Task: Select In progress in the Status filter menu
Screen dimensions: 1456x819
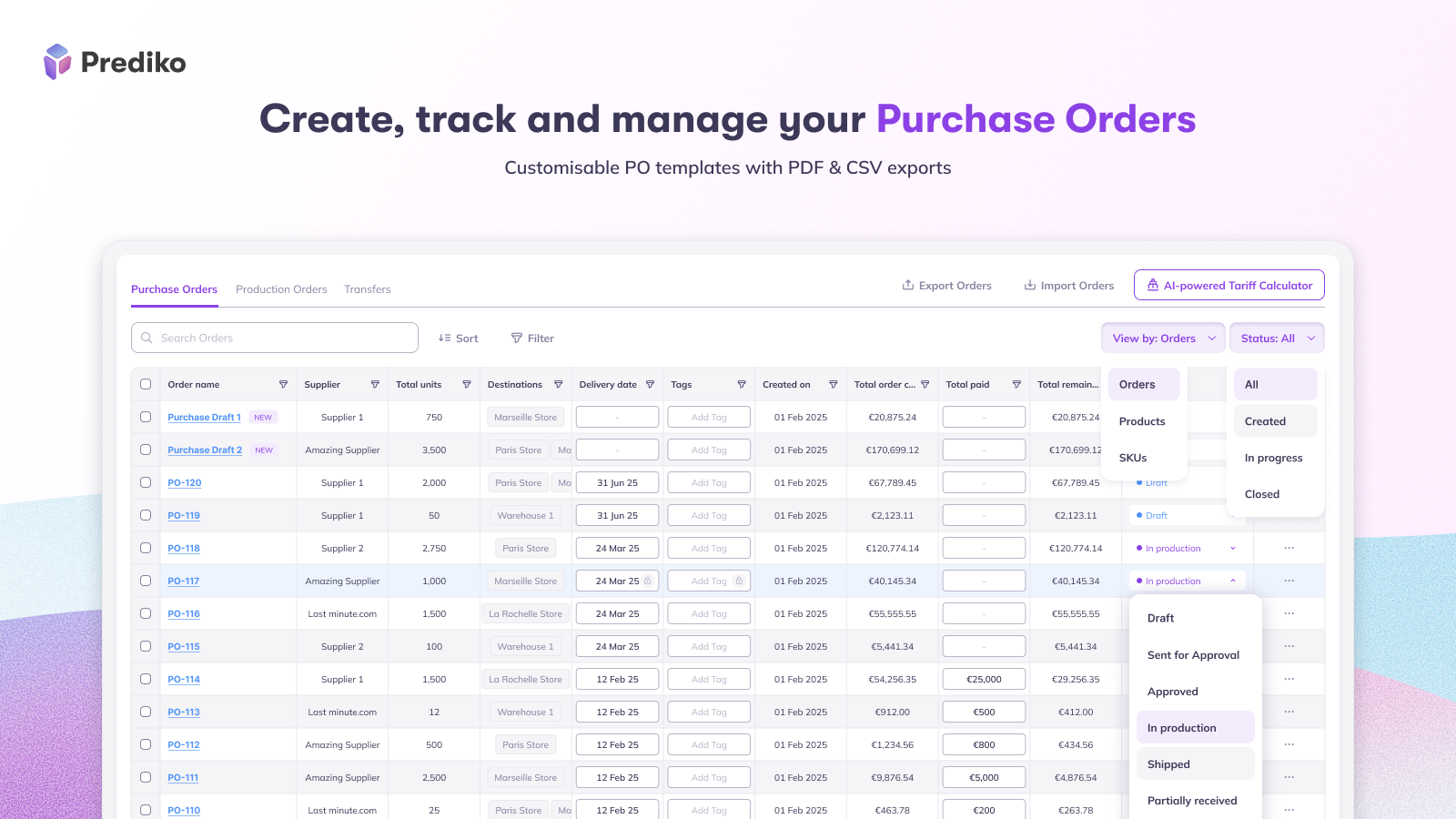Action: (1276, 458)
